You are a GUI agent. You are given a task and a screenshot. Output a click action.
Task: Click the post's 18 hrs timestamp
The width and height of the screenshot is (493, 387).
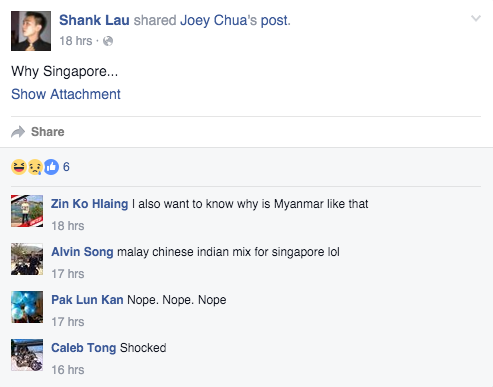76,41
